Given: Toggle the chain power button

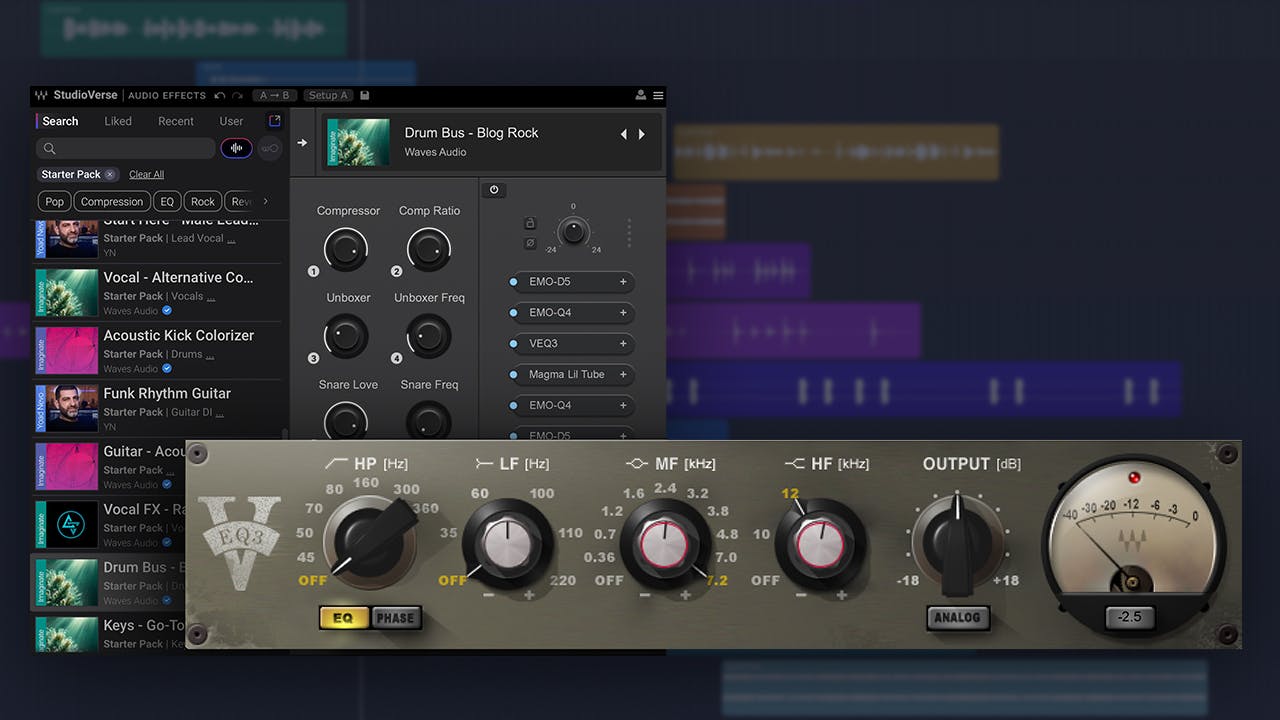Looking at the screenshot, I should click(x=493, y=190).
